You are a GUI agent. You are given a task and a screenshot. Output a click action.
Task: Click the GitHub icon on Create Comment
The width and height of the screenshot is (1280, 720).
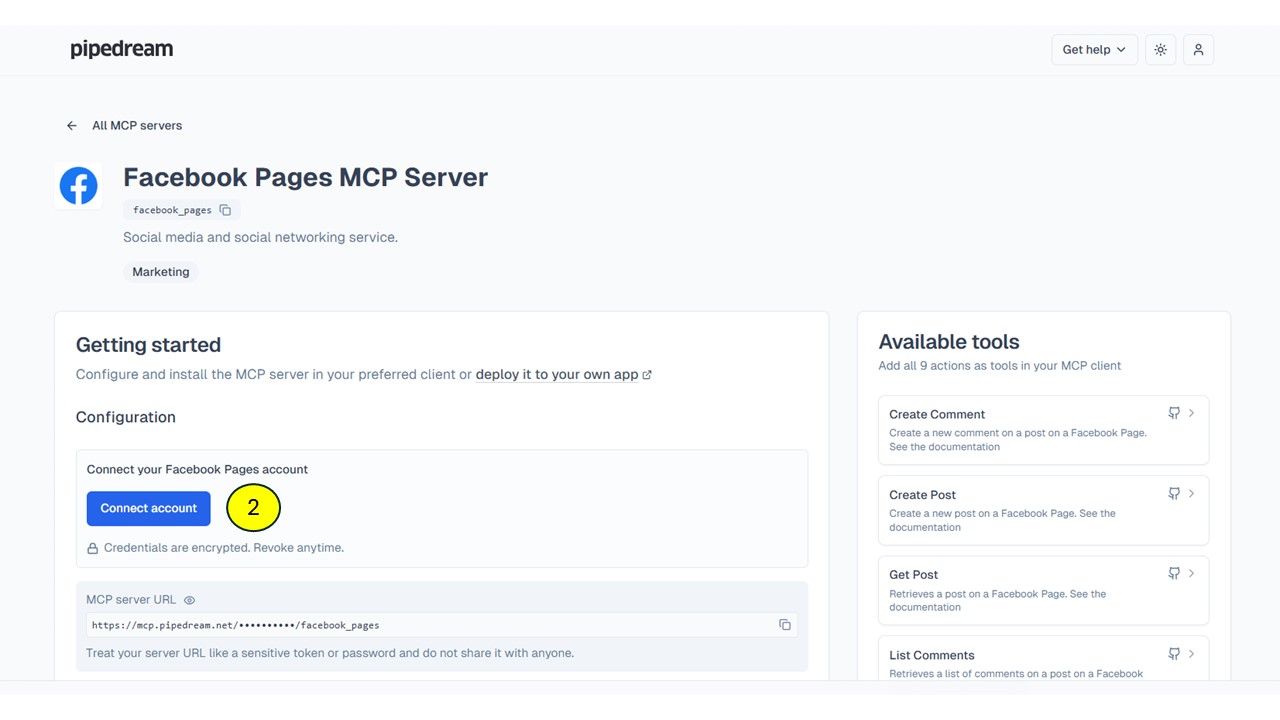click(x=1174, y=413)
